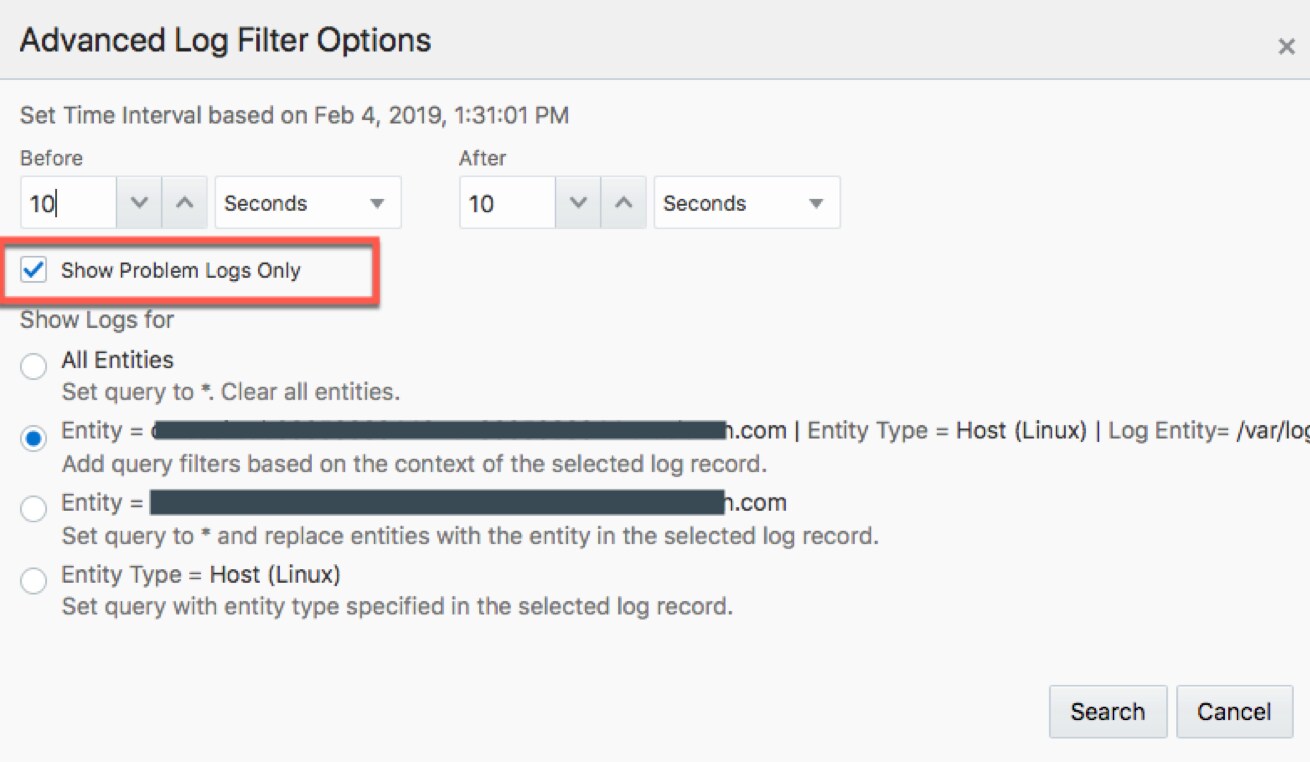
Task: Select radio with Entity Type and Log Entity
Action: [34, 438]
